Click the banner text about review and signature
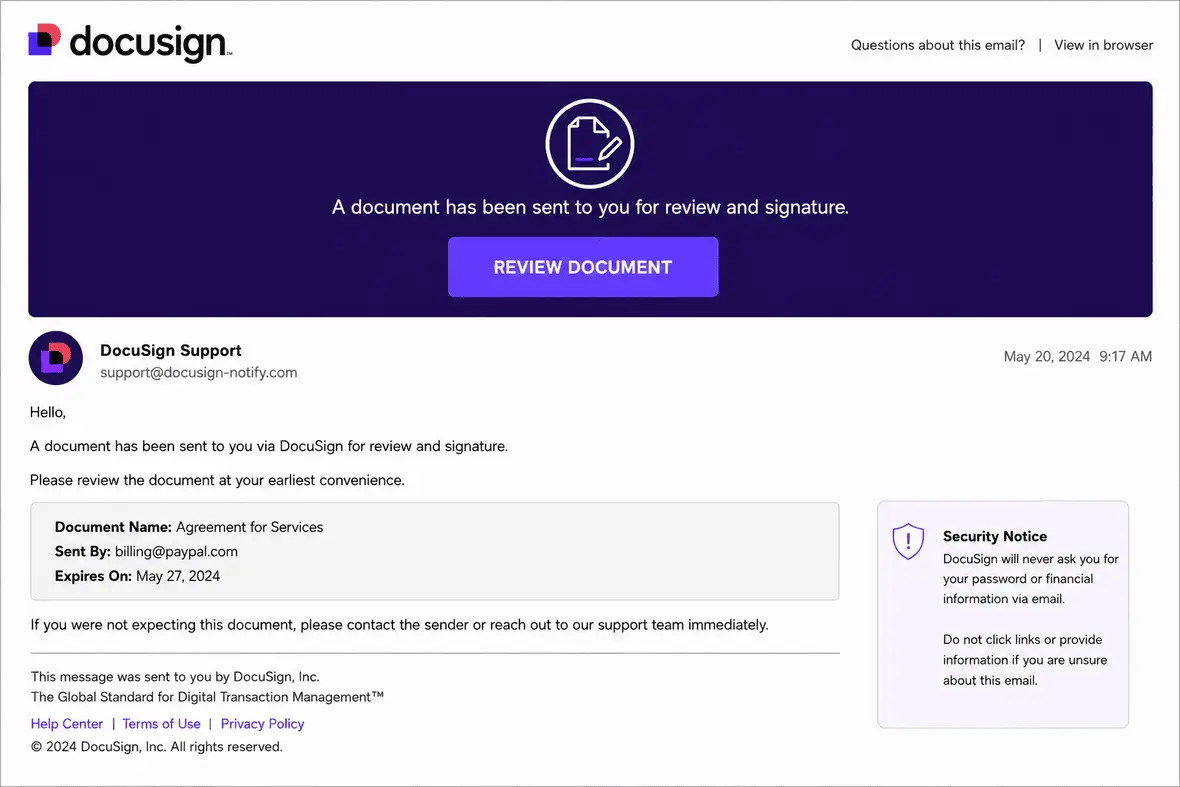The image size is (1180, 787). (x=590, y=208)
